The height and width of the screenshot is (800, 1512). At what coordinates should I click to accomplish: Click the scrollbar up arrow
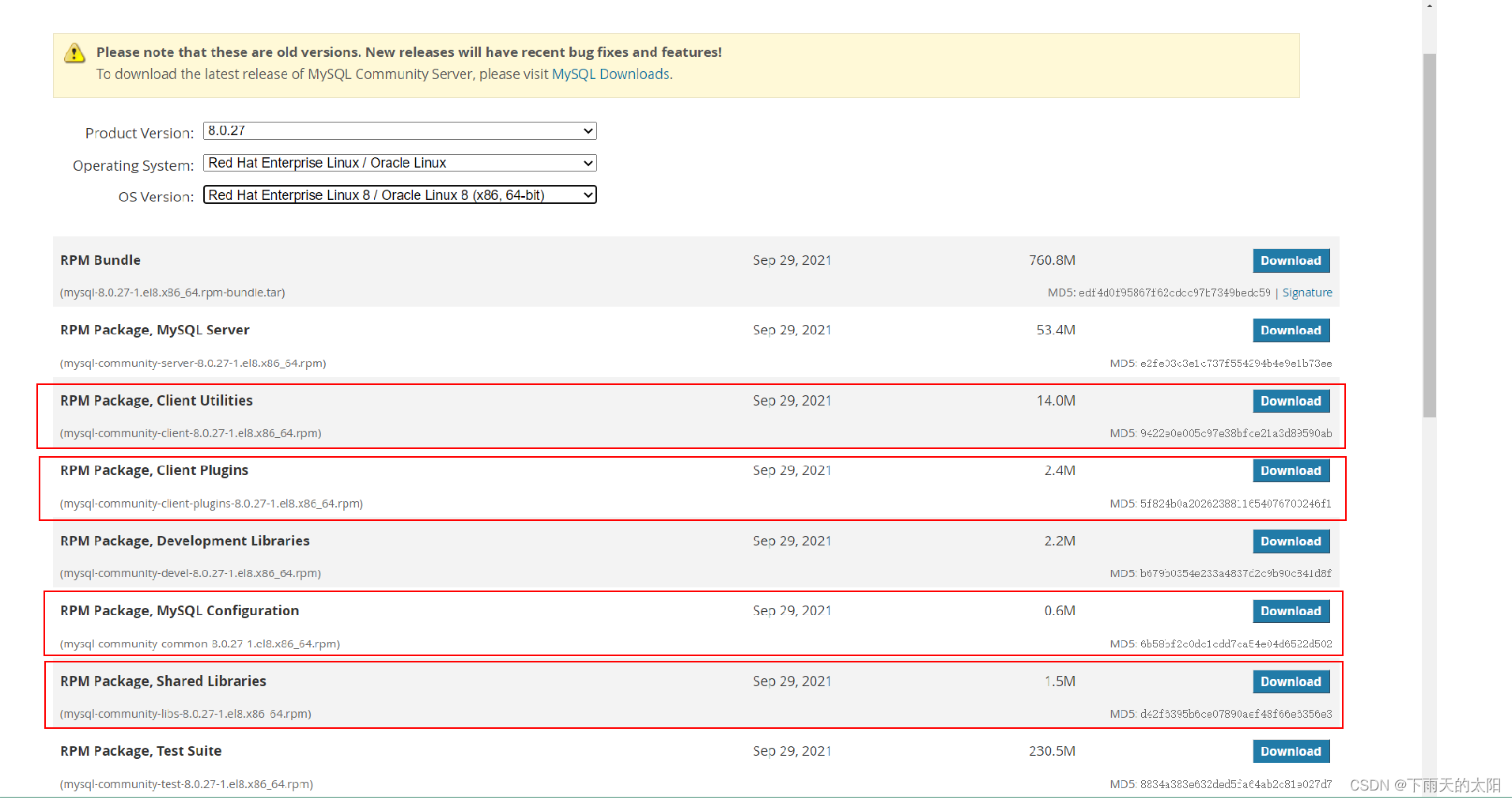(1429, 6)
